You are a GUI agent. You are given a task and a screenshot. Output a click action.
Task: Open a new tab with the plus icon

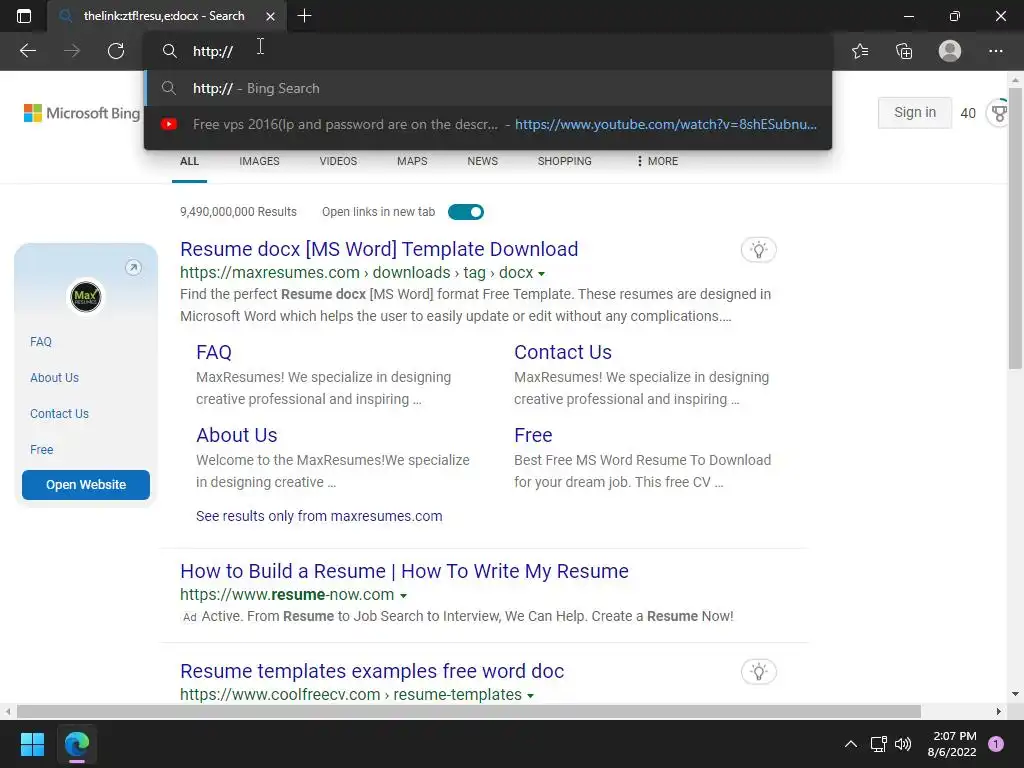tap(304, 16)
